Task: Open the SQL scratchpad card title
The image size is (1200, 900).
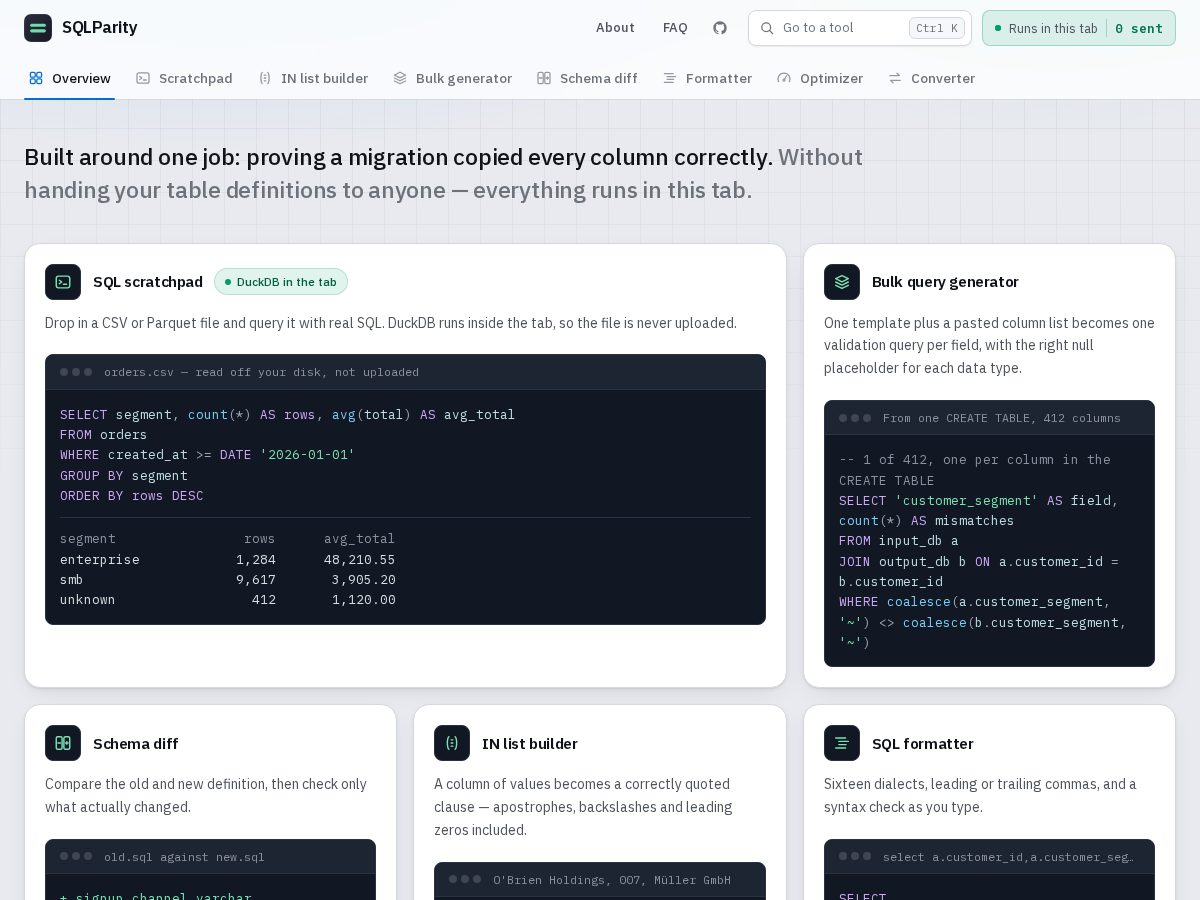Action: coord(148,282)
